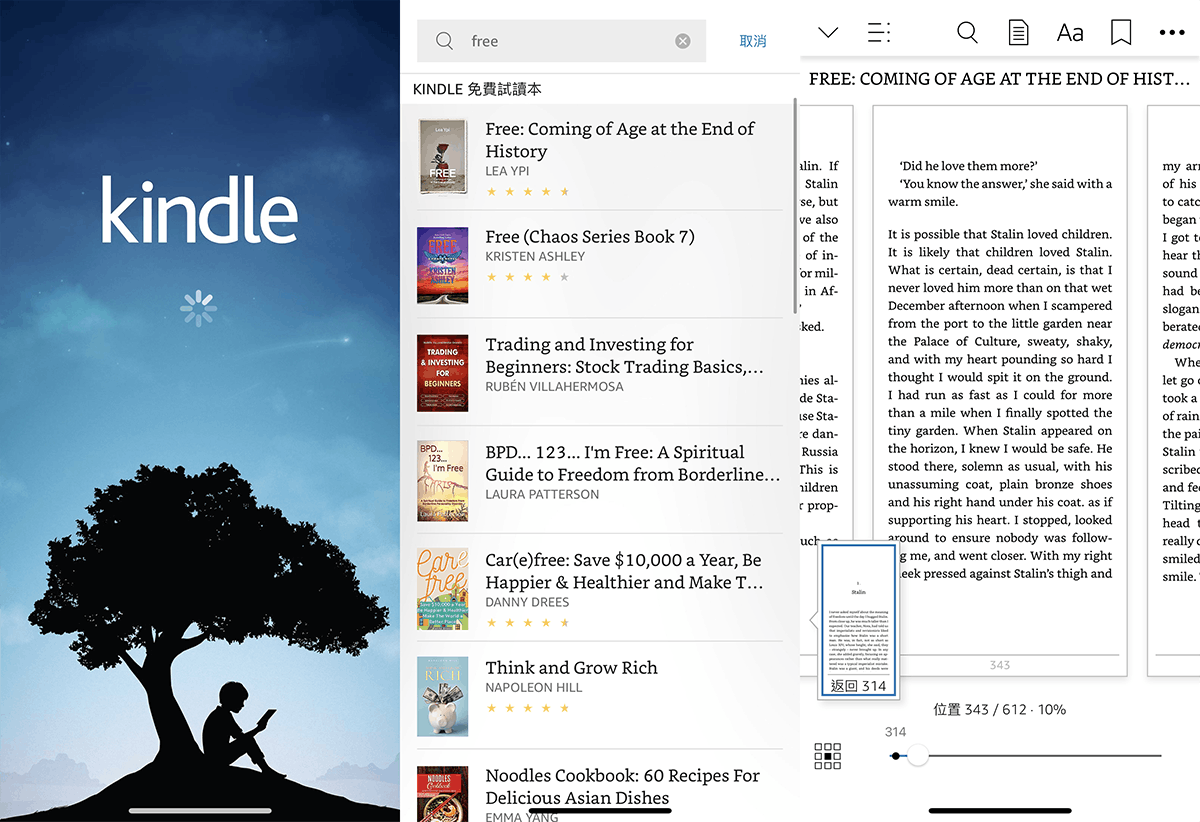The height and width of the screenshot is (822, 1200).
Task: Open the notebook page icon in reader
Action: click(x=1018, y=33)
